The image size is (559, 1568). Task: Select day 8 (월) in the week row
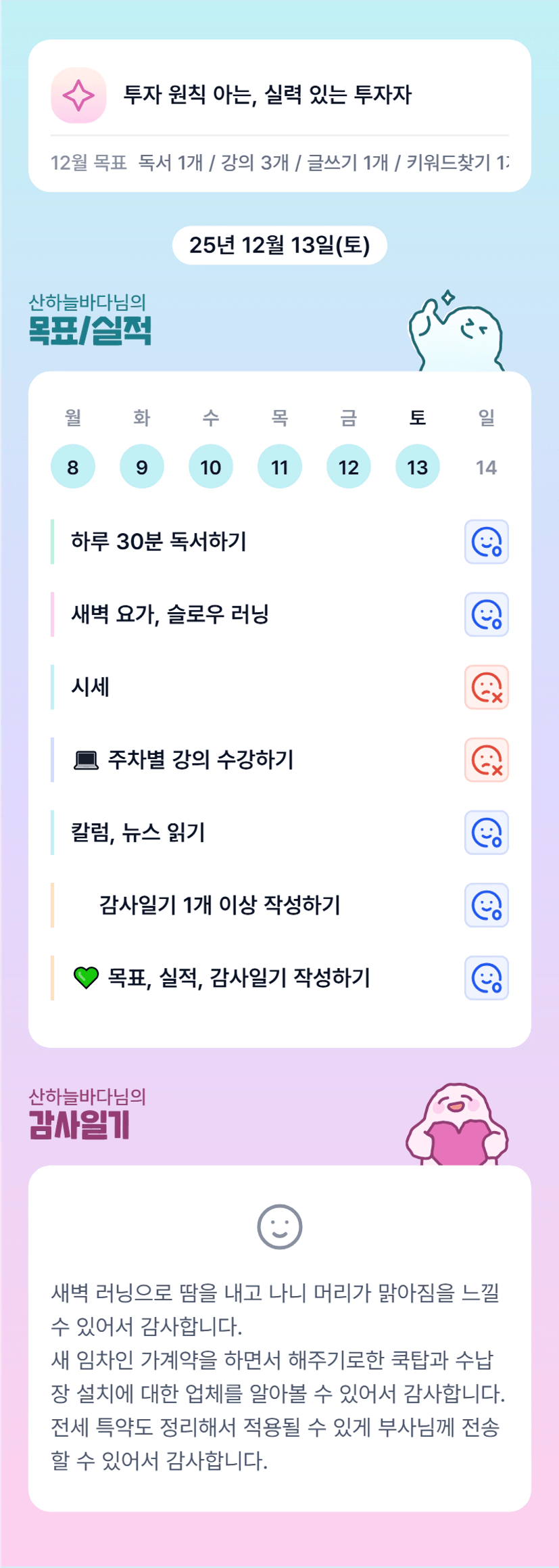tap(73, 467)
